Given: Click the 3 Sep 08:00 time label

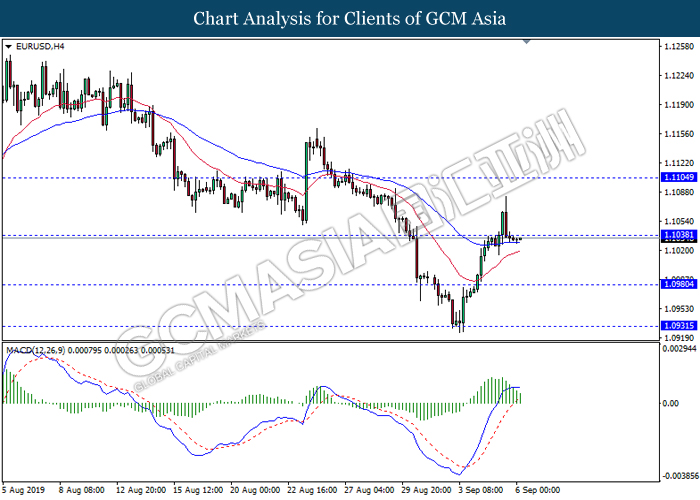Looking at the screenshot, I should [481, 490].
